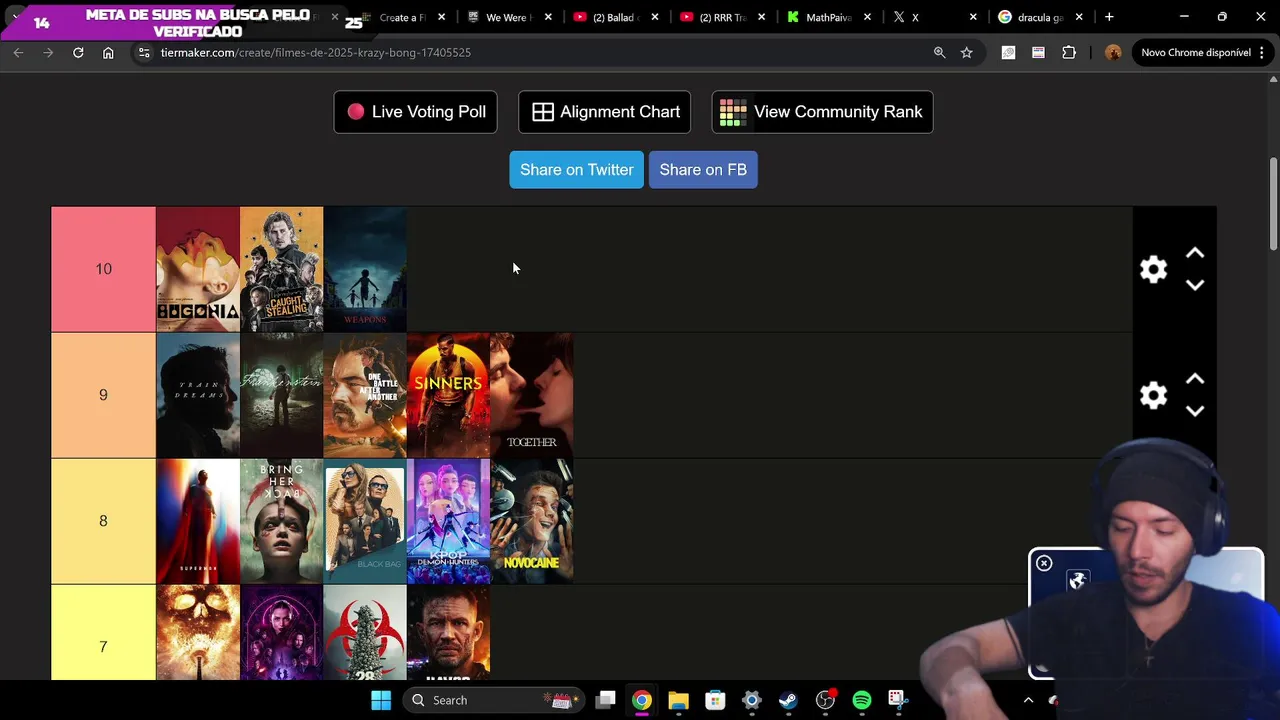Click the yellow tier 8 label
This screenshot has width=1280, height=720.
(x=103, y=521)
